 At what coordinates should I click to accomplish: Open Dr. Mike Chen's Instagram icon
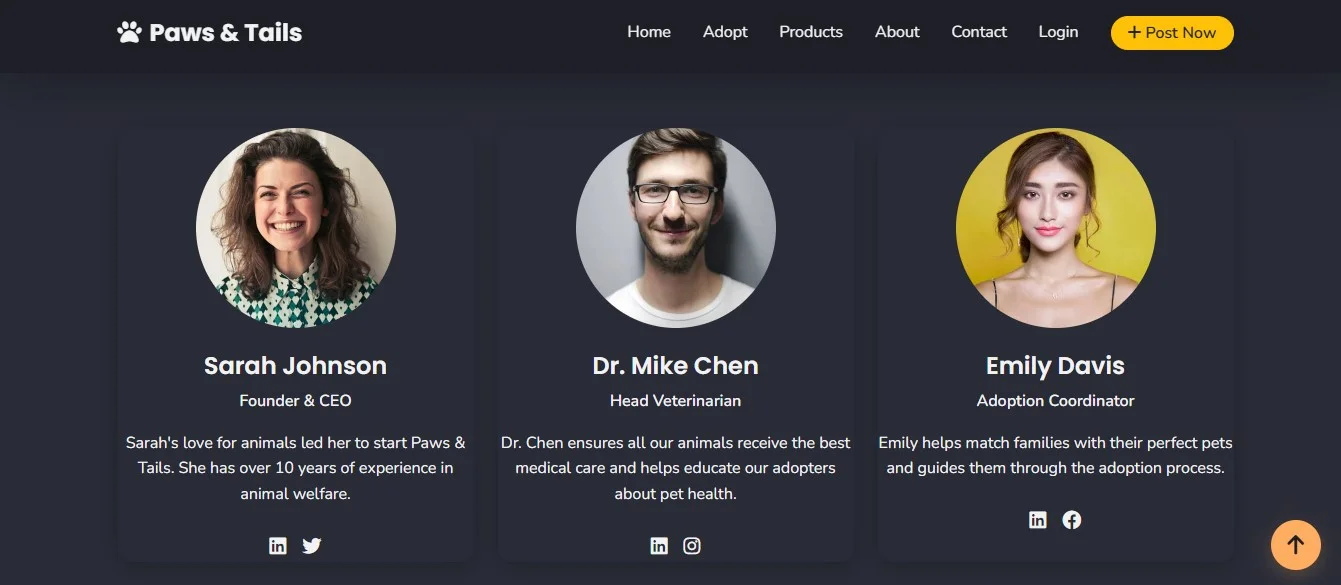click(692, 546)
